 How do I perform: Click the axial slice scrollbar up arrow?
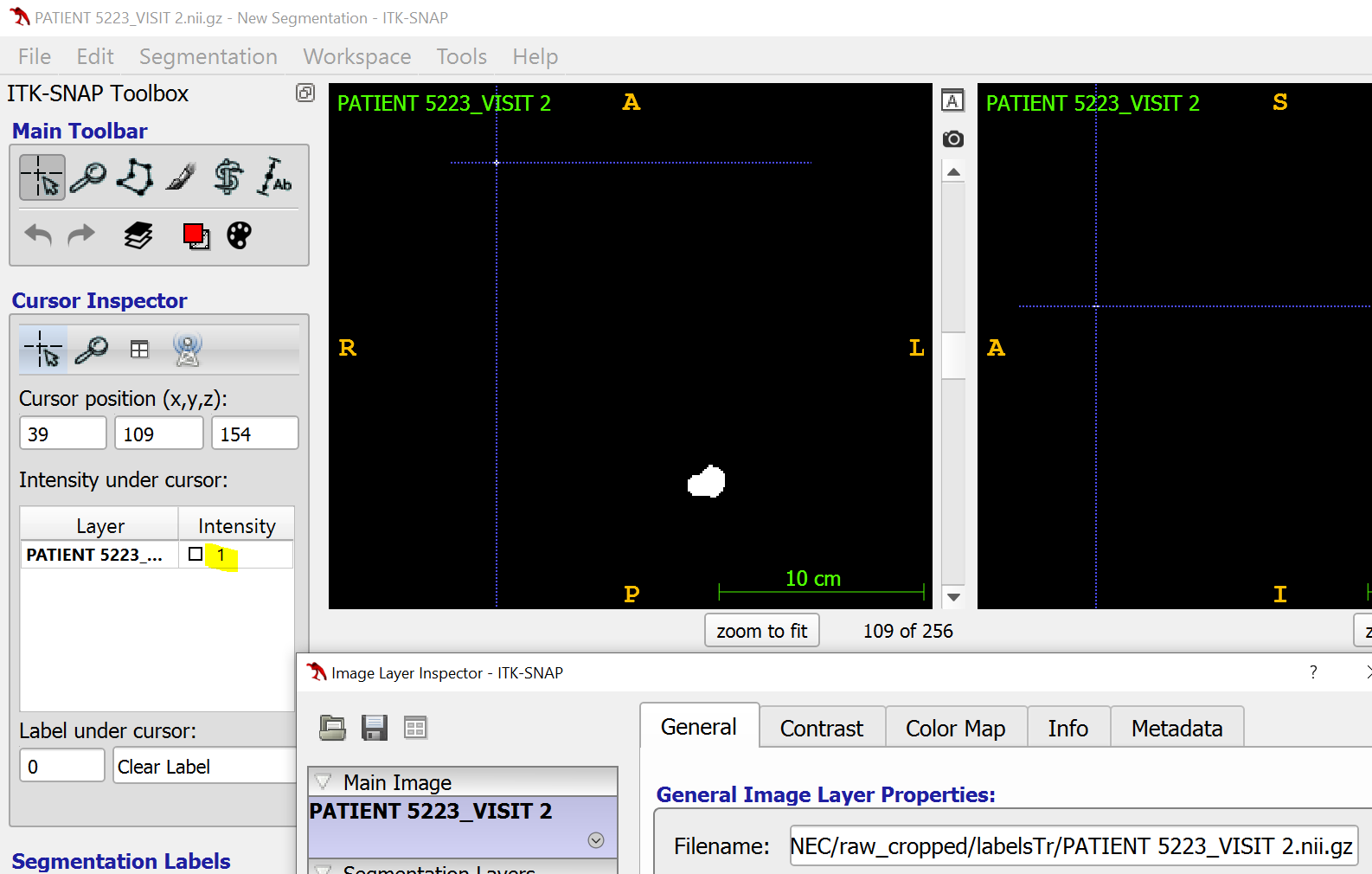953,172
